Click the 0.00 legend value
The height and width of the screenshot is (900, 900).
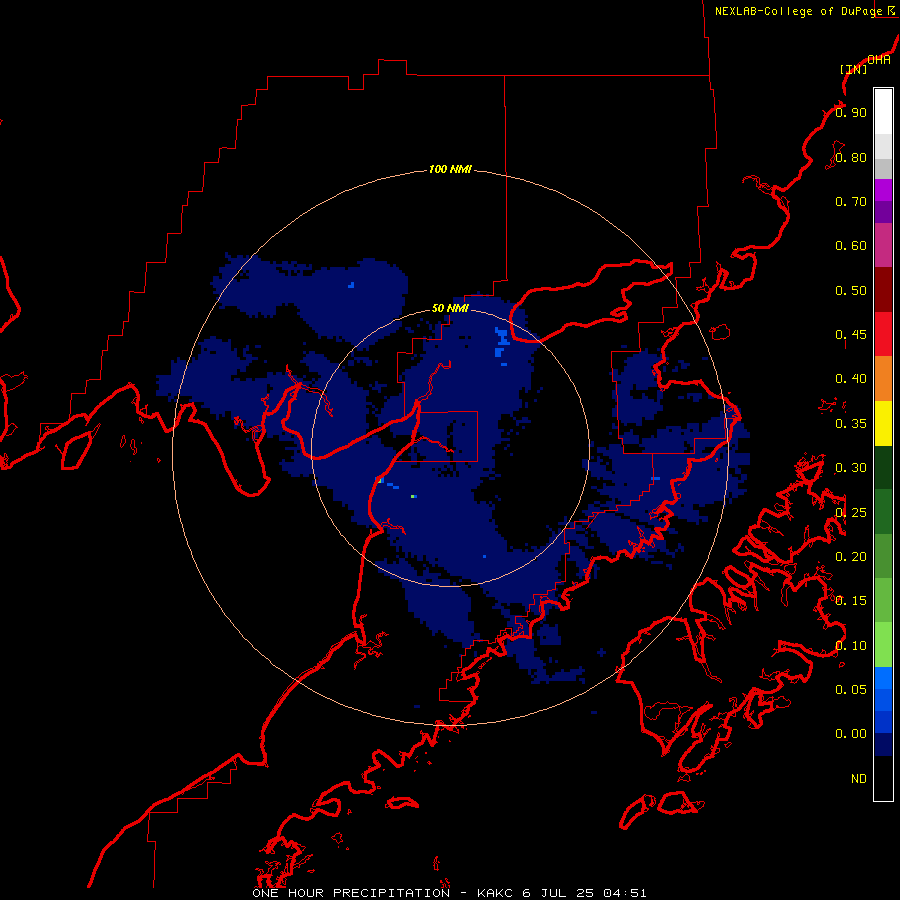(851, 734)
